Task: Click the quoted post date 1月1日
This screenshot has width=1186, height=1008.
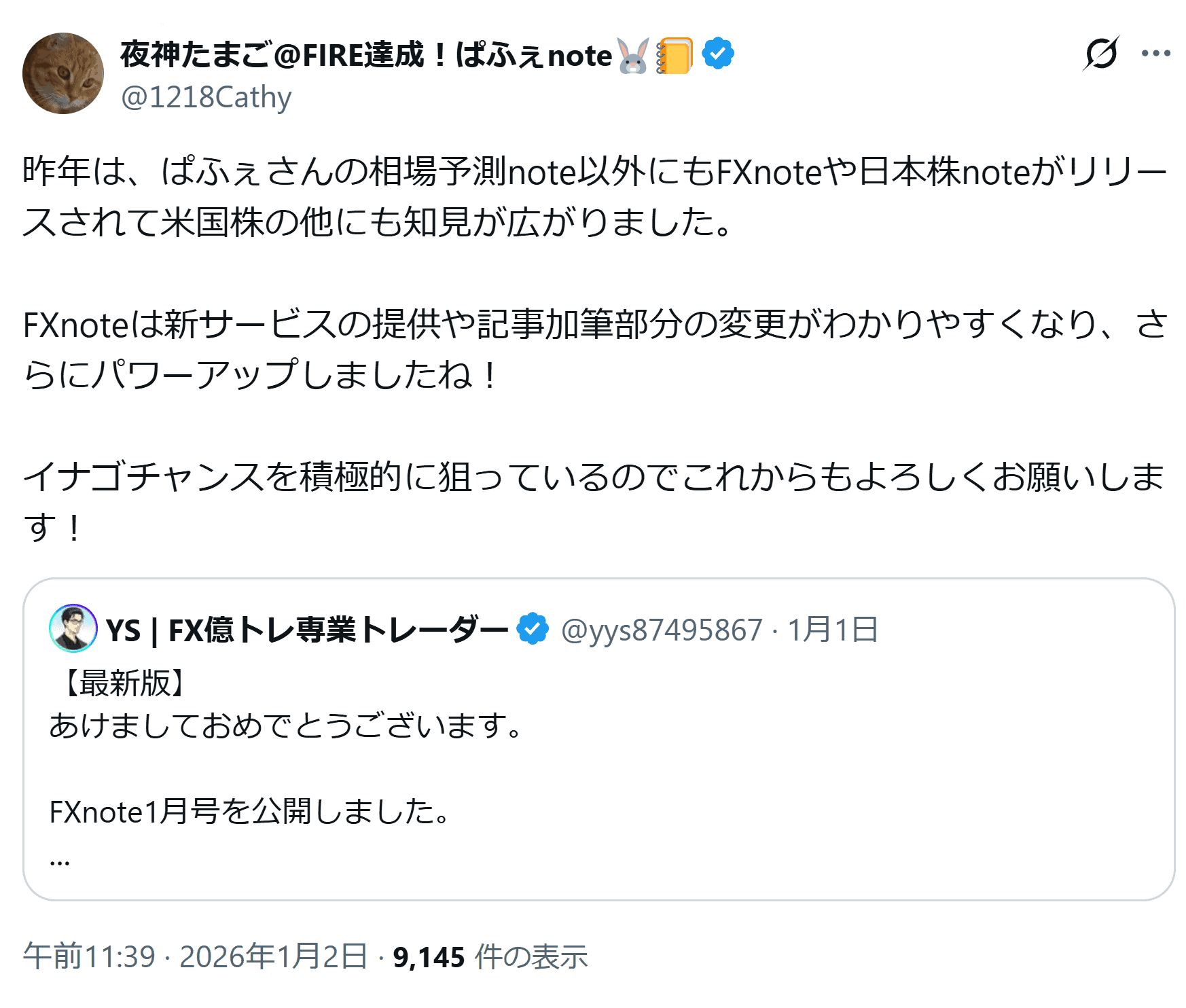Action: [833, 630]
